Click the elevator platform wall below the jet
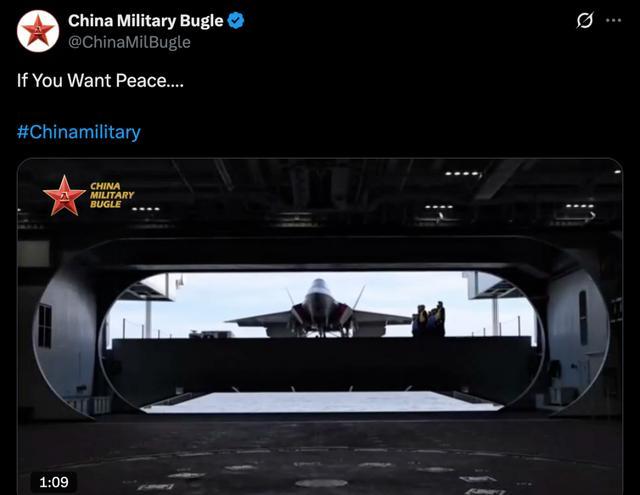This screenshot has height=495, width=640. [x=322, y=364]
